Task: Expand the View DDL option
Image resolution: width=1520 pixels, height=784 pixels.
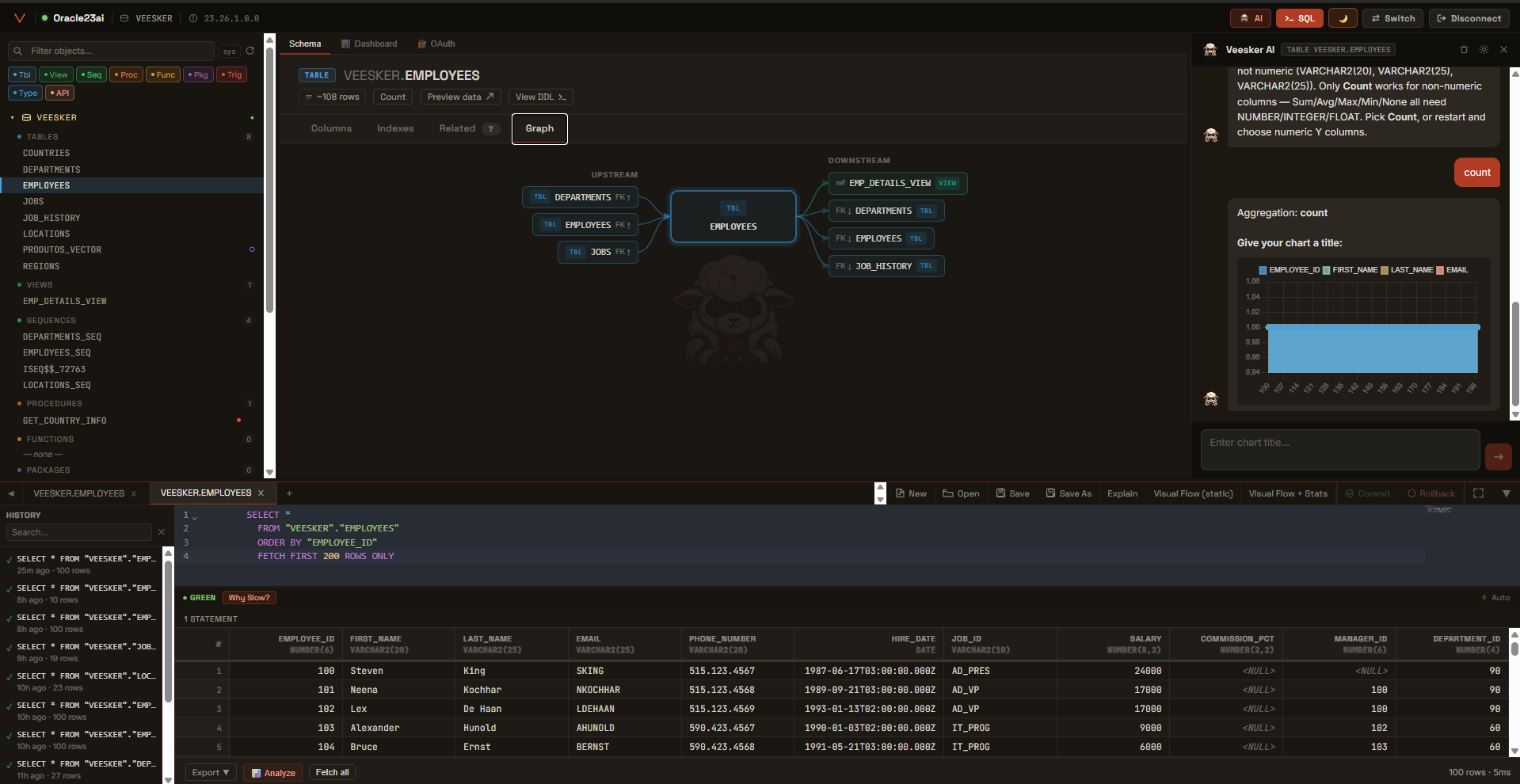Action: point(540,97)
